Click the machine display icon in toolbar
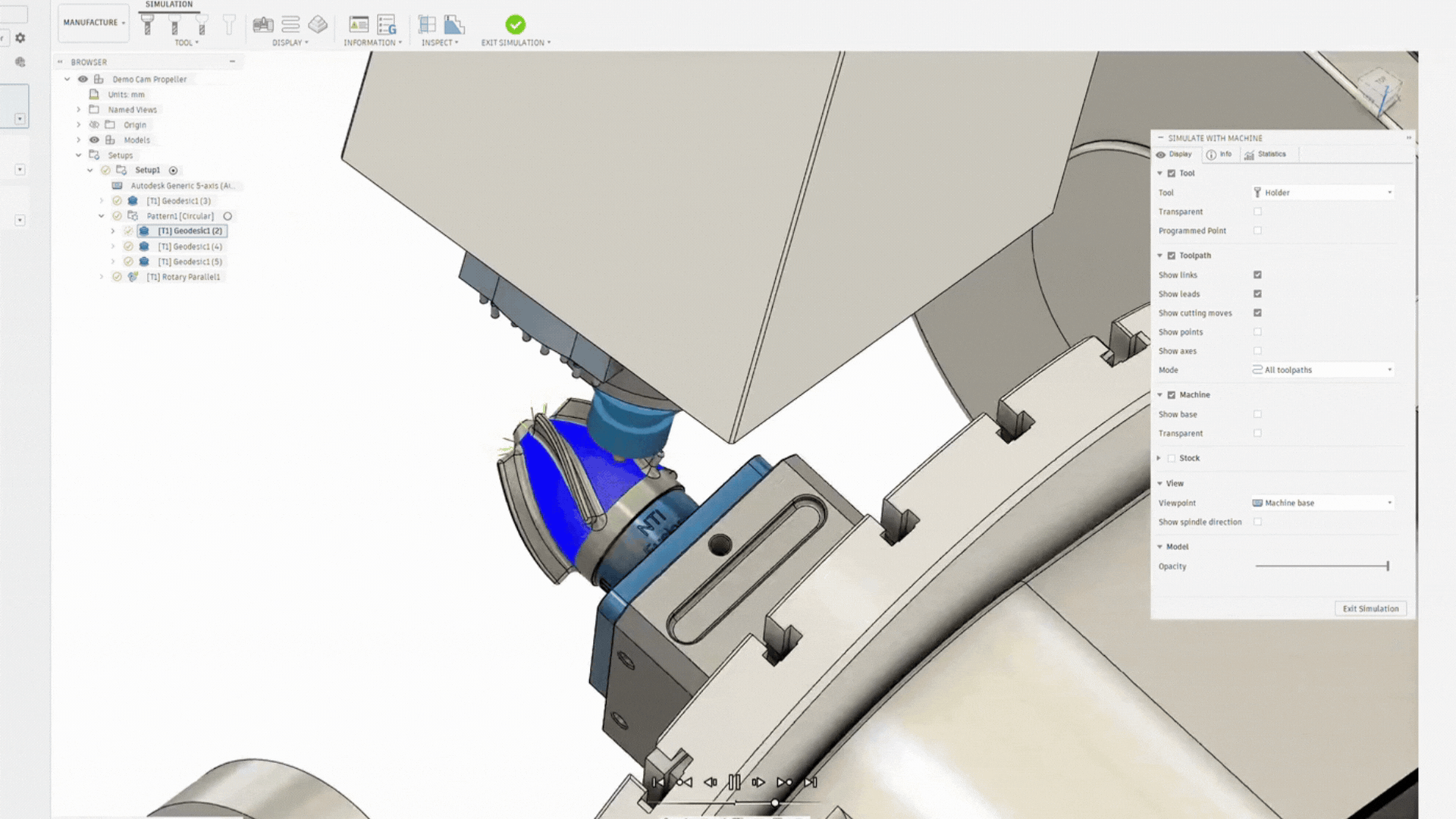This screenshot has width=1456, height=819. click(x=262, y=25)
